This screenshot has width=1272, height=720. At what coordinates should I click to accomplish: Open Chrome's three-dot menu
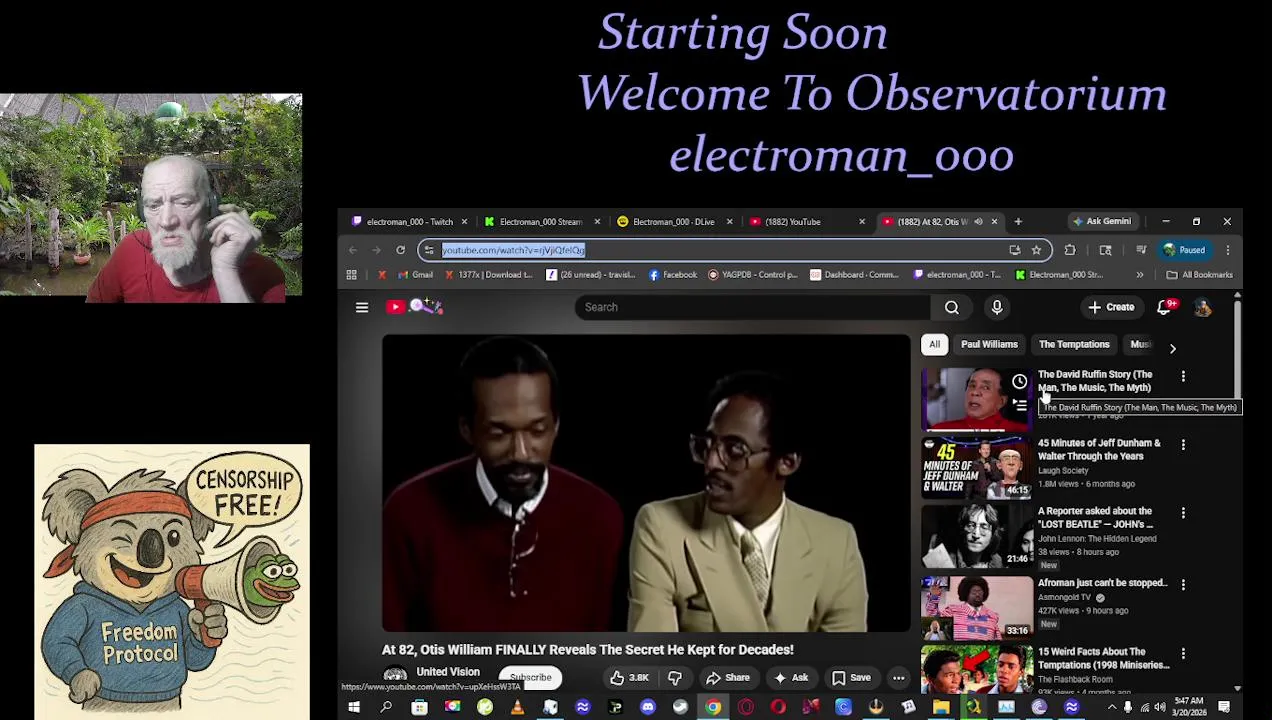pyautogui.click(x=1228, y=250)
